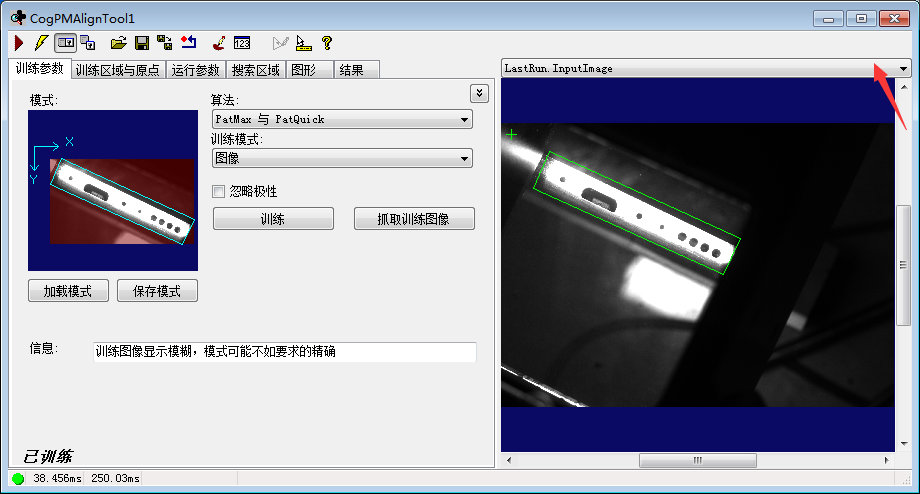
Task: Click the trained pattern thumbnail under 模式
Action: 113,190
